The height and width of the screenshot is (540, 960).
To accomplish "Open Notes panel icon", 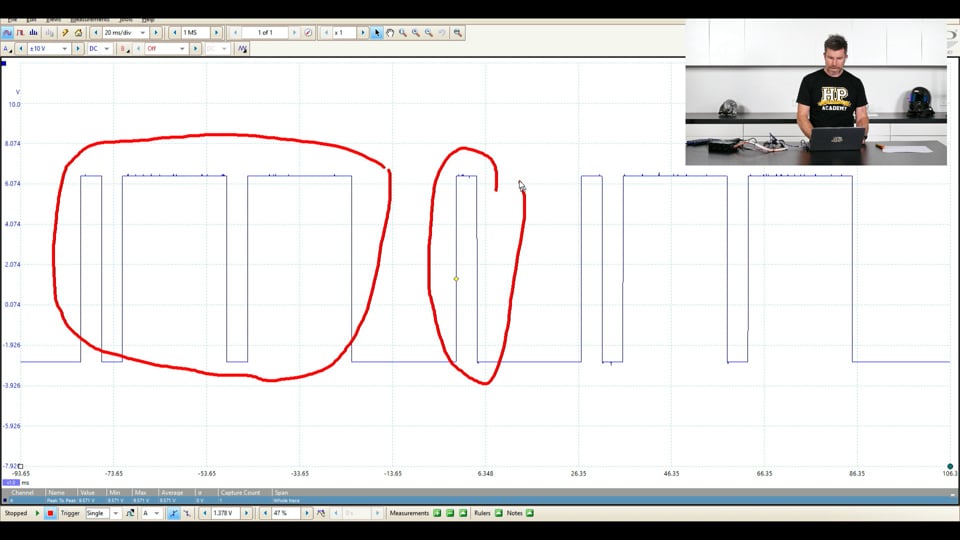I will point(530,513).
